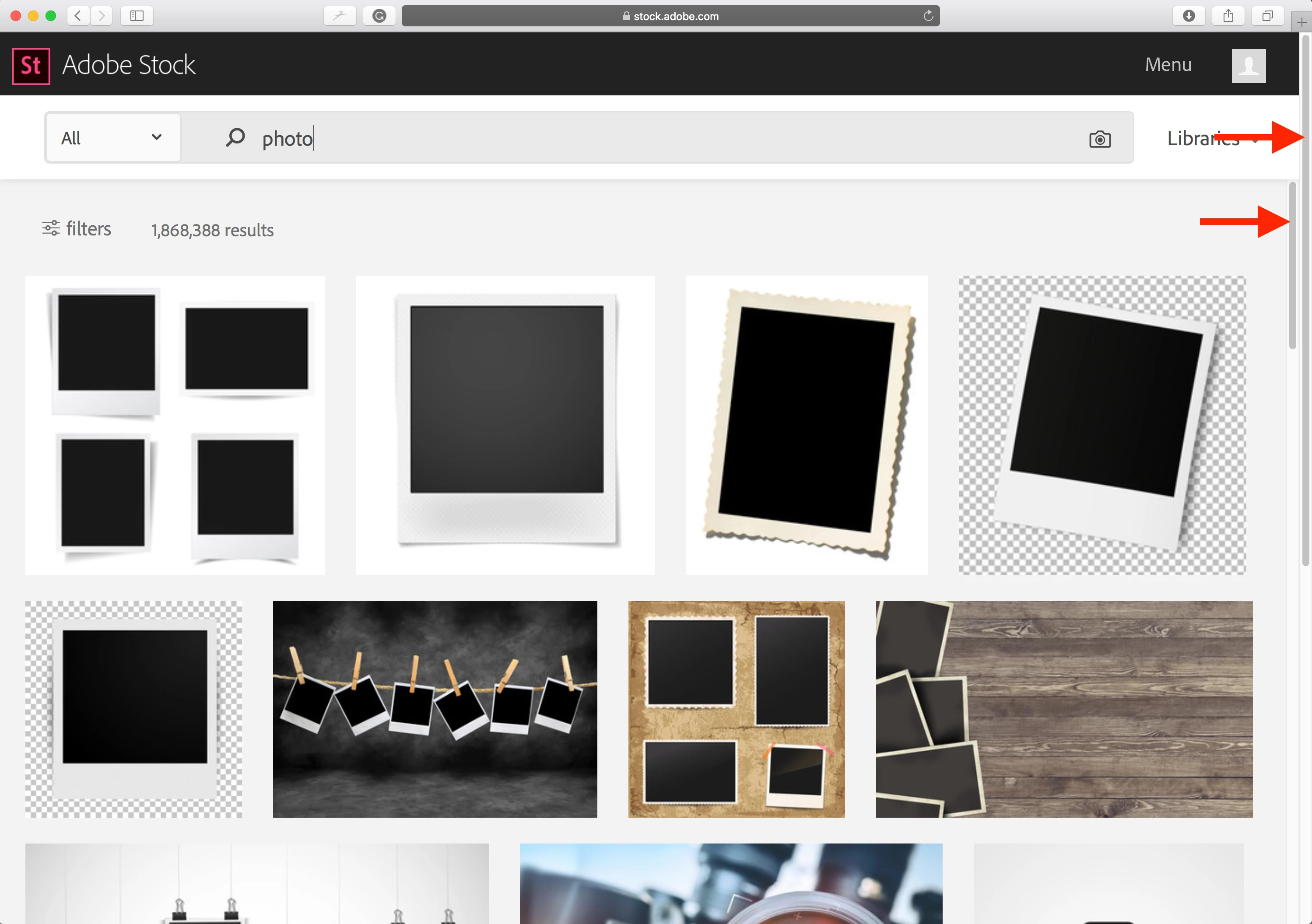Click the Safari share icon
The height and width of the screenshot is (924, 1312).
(x=1228, y=15)
